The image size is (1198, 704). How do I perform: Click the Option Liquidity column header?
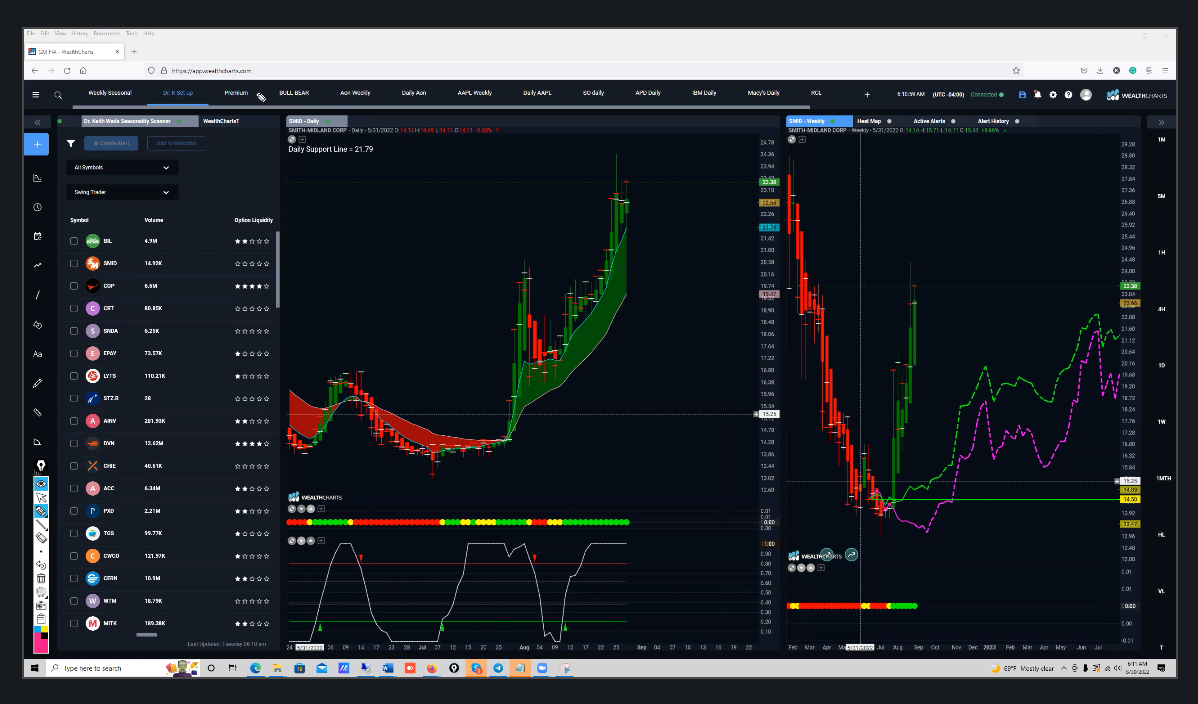click(x=254, y=220)
